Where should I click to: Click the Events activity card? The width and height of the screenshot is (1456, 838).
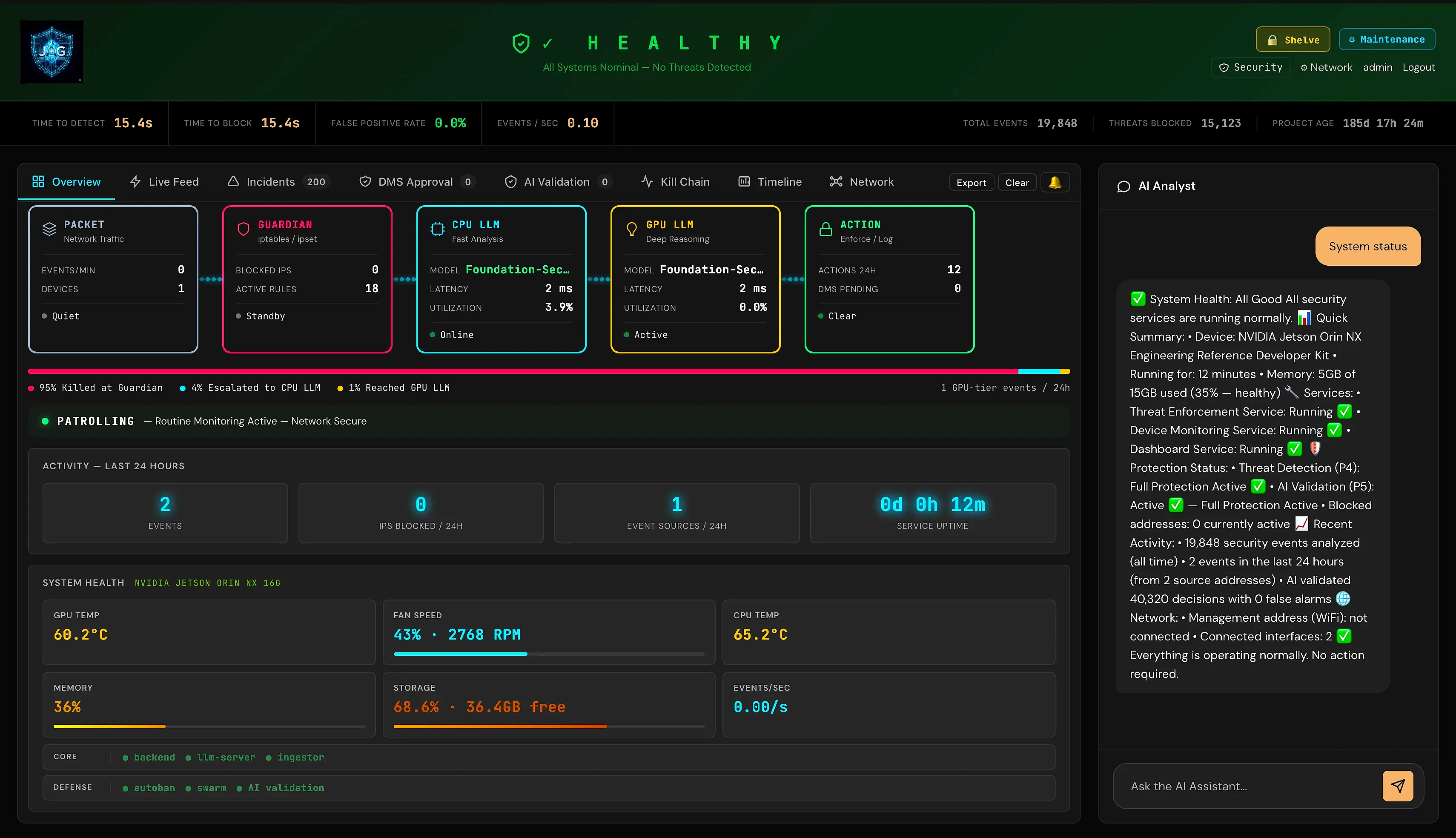click(x=165, y=513)
